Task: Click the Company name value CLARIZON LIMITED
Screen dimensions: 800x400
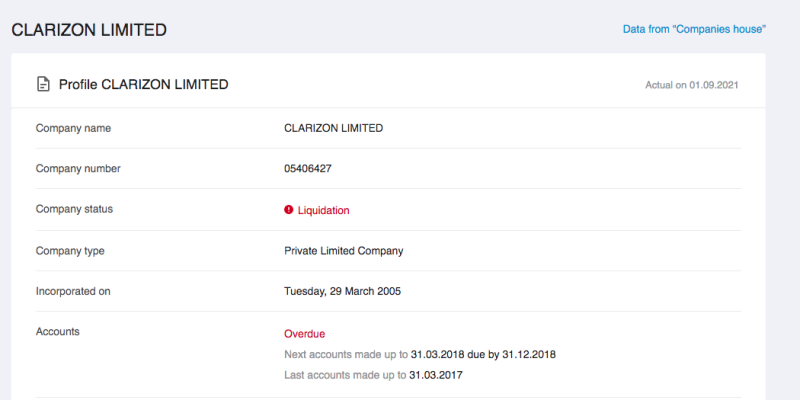Action: pos(334,129)
